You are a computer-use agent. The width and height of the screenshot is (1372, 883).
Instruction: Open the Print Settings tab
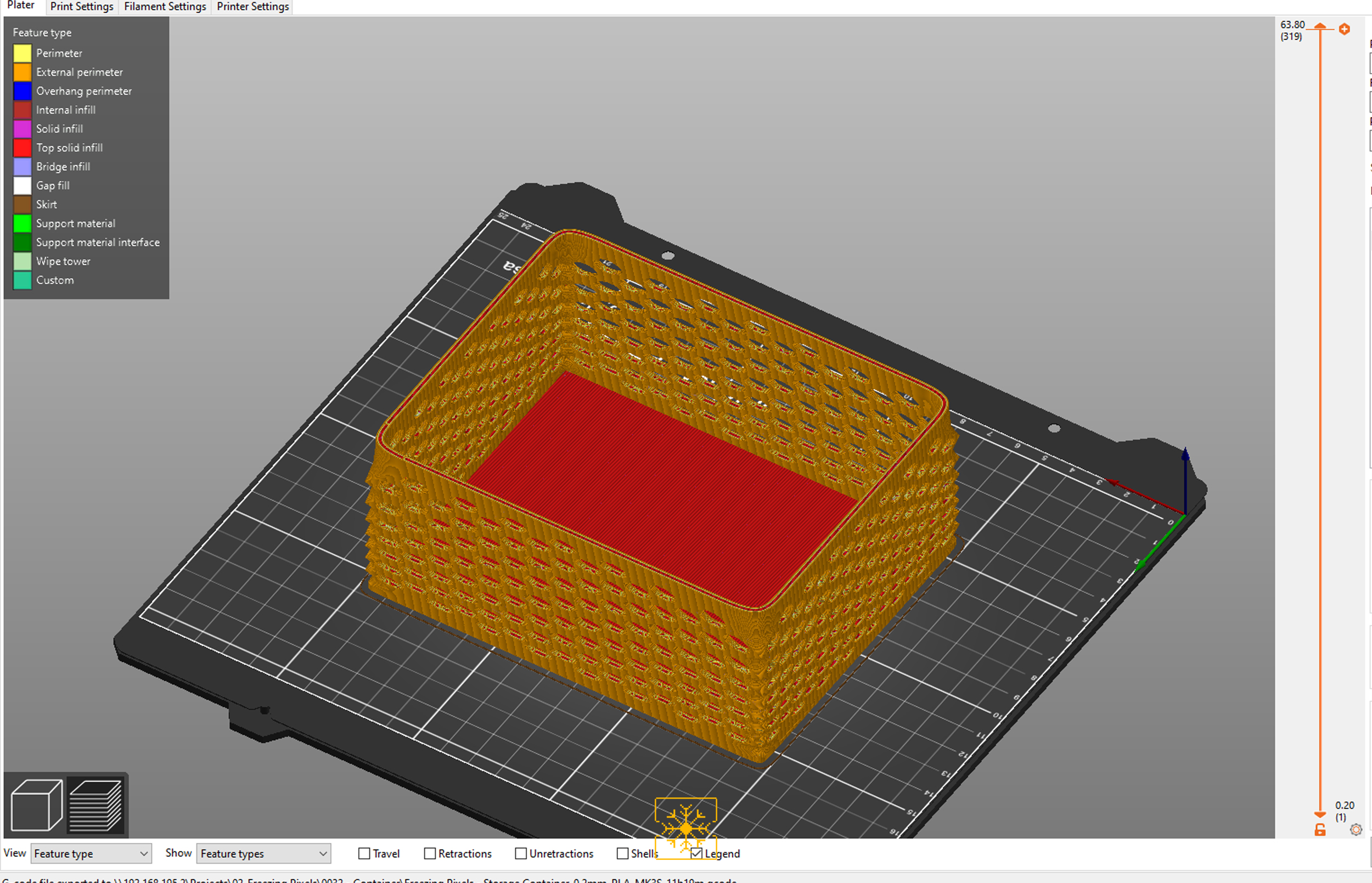pyautogui.click(x=81, y=6)
